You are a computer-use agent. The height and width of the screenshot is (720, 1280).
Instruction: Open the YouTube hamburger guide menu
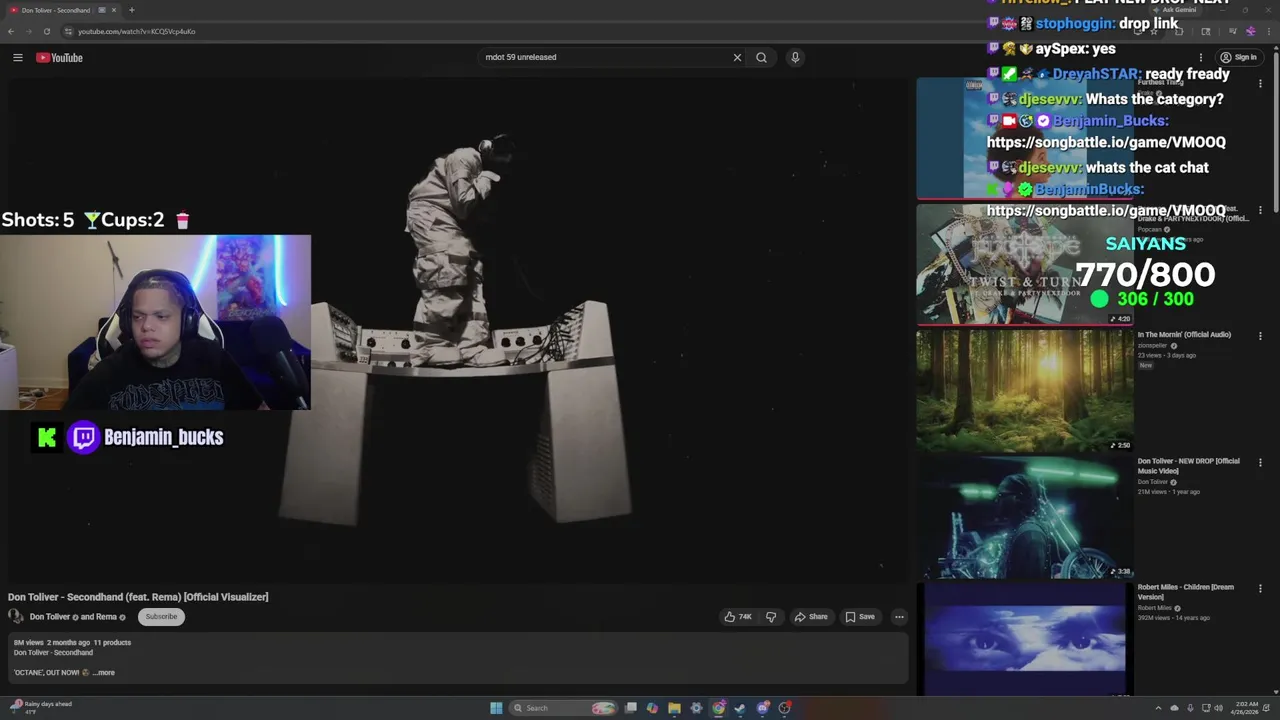18,58
